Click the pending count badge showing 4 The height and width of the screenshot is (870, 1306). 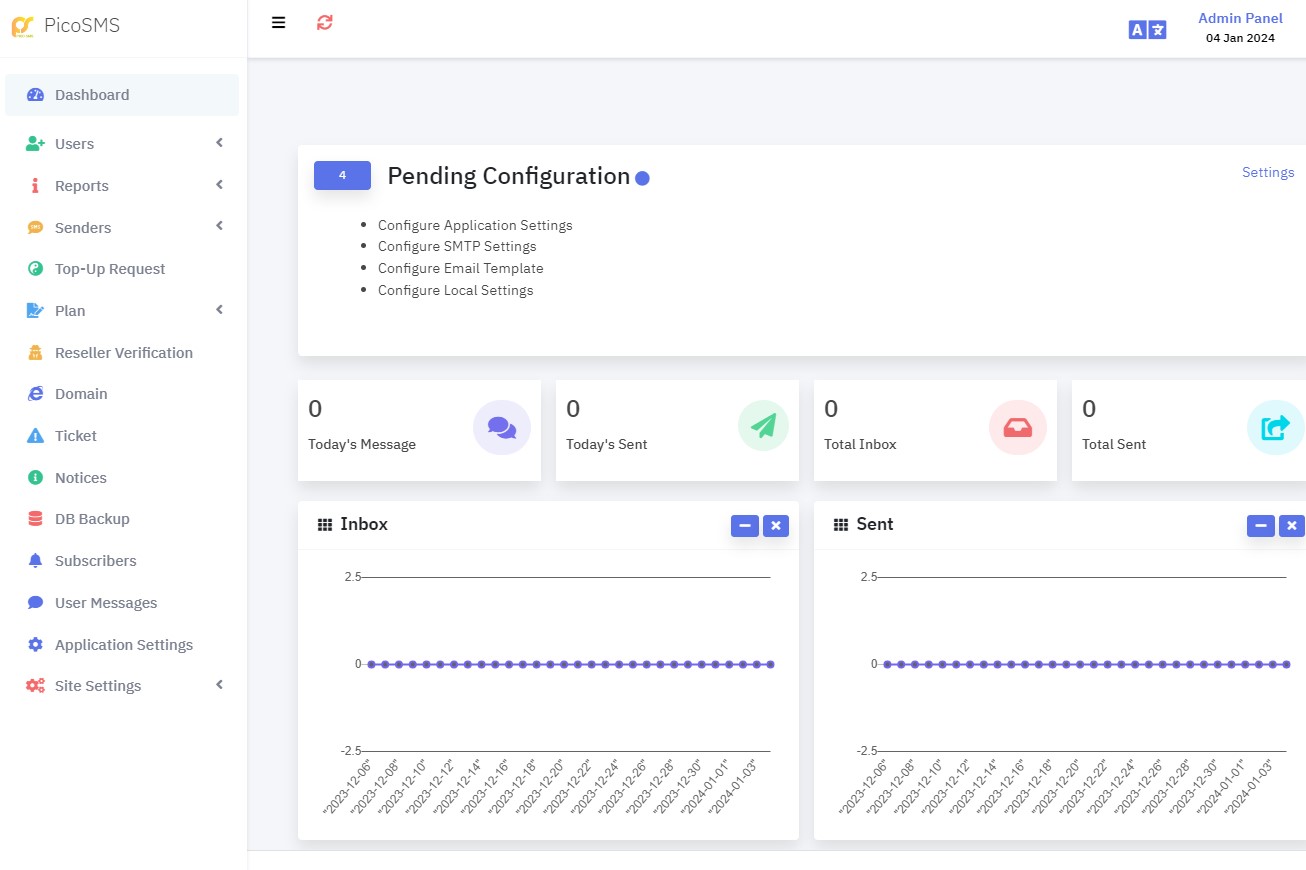click(342, 175)
